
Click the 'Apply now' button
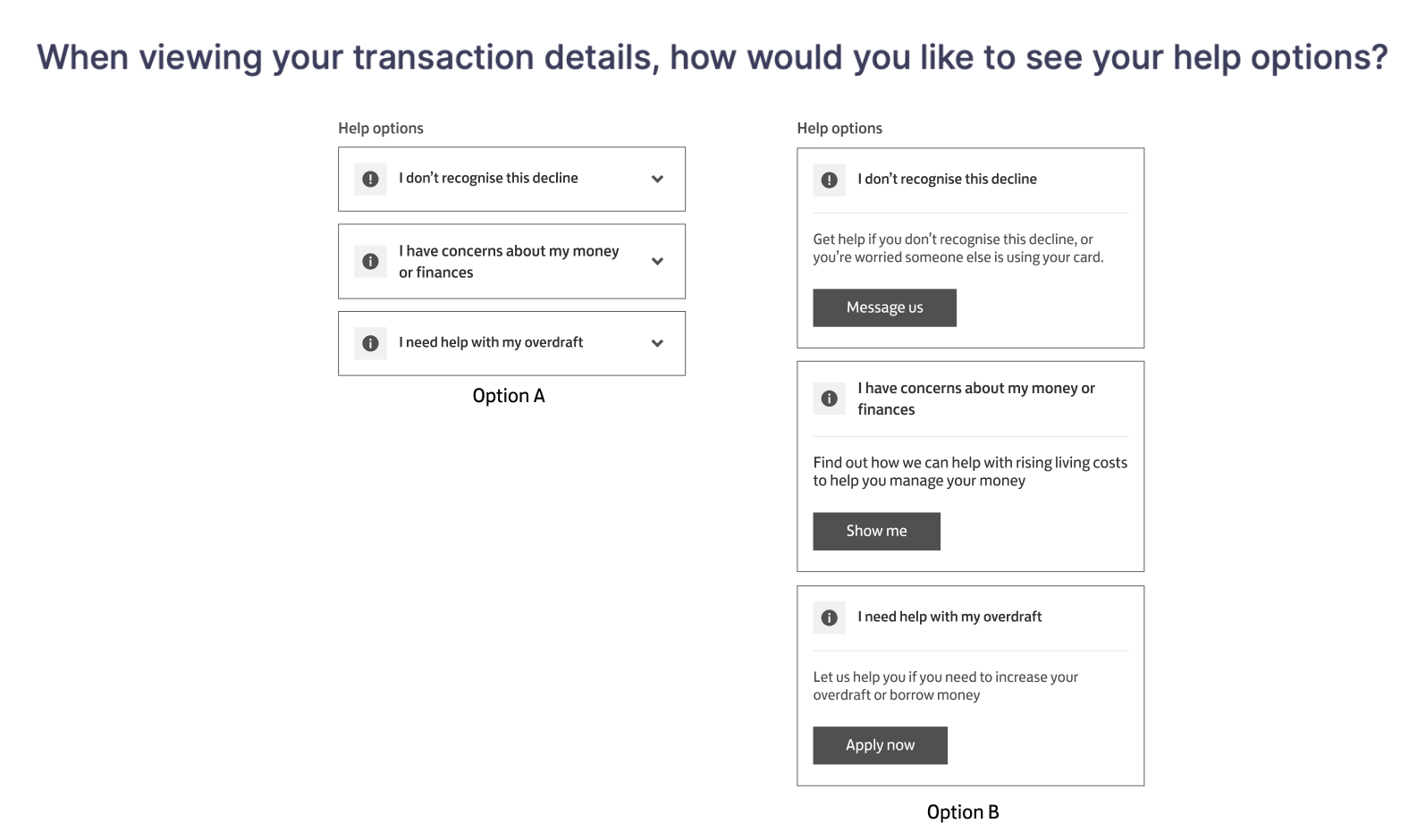(880, 744)
